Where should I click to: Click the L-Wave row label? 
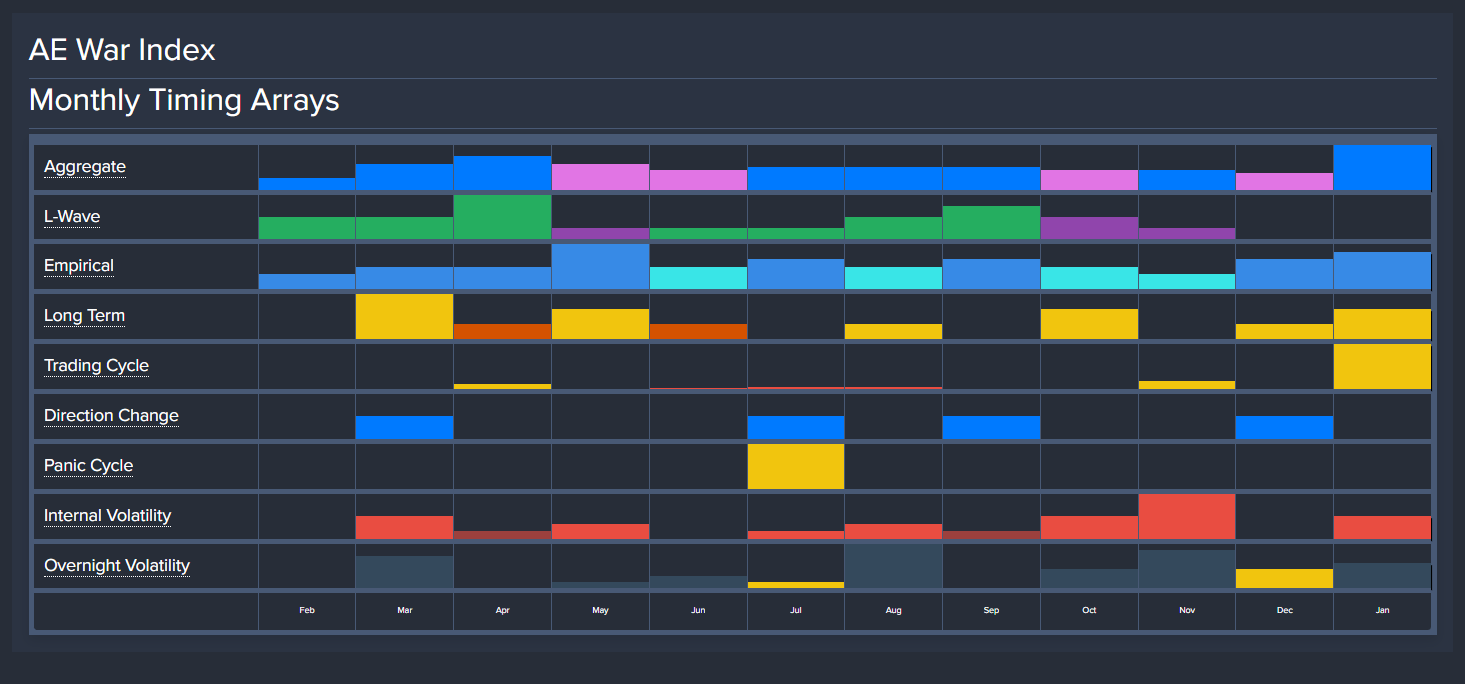(x=72, y=217)
